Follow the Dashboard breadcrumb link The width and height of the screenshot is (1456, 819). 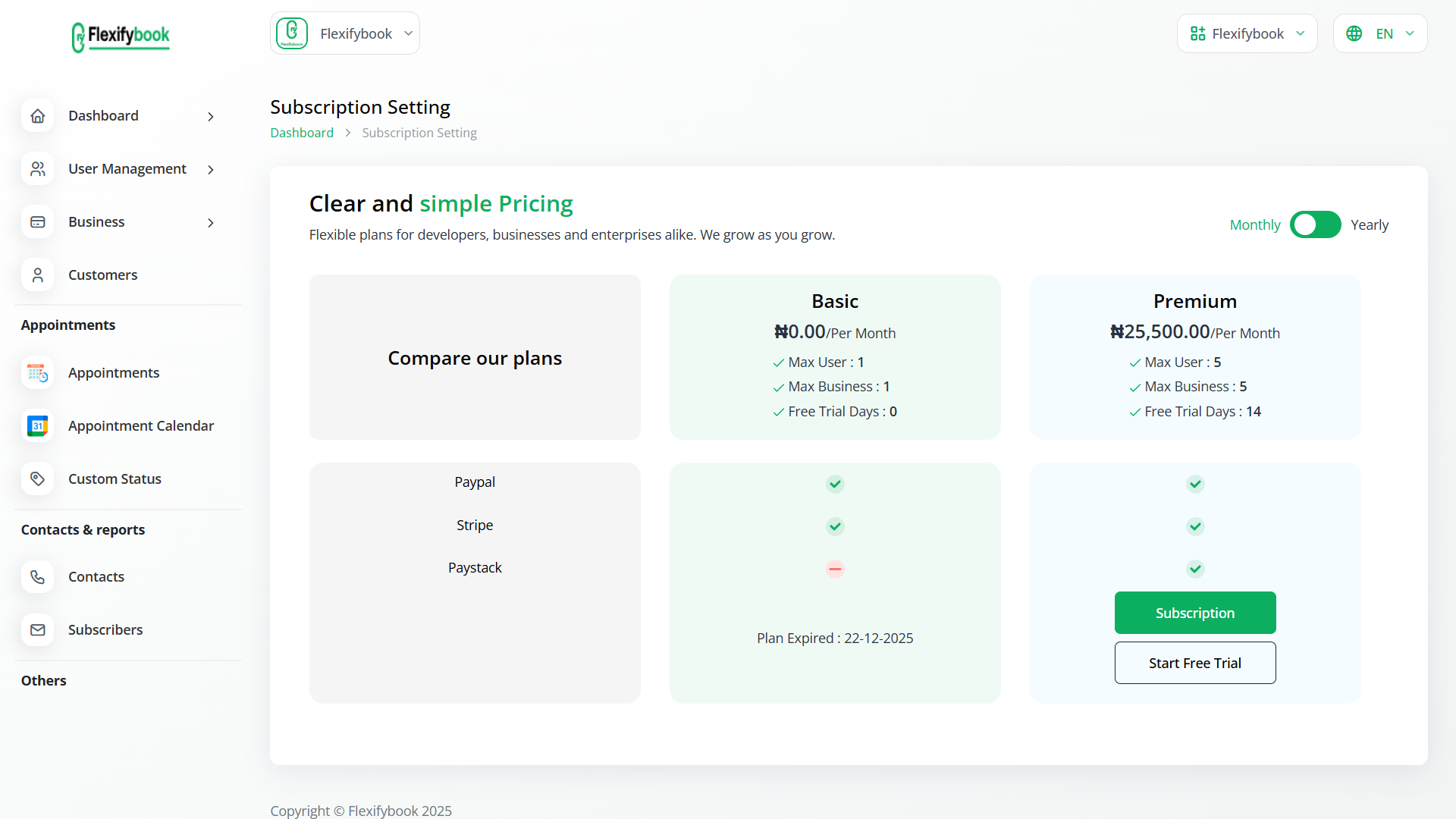click(302, 133)
